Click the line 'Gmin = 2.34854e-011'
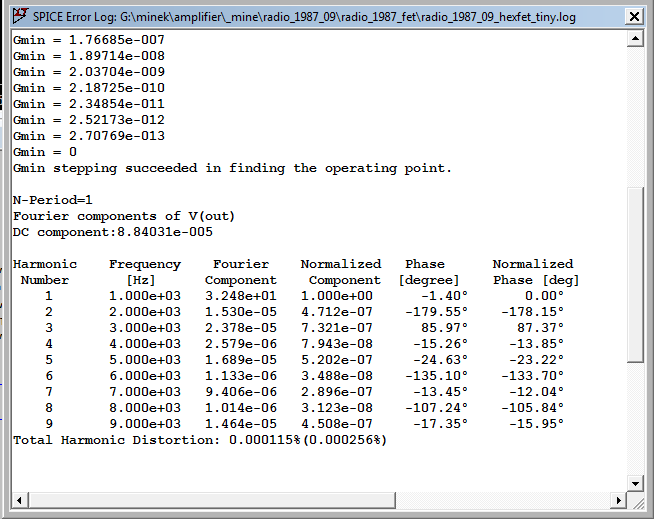The image size is (654, 519). click(x=89, y=104)
